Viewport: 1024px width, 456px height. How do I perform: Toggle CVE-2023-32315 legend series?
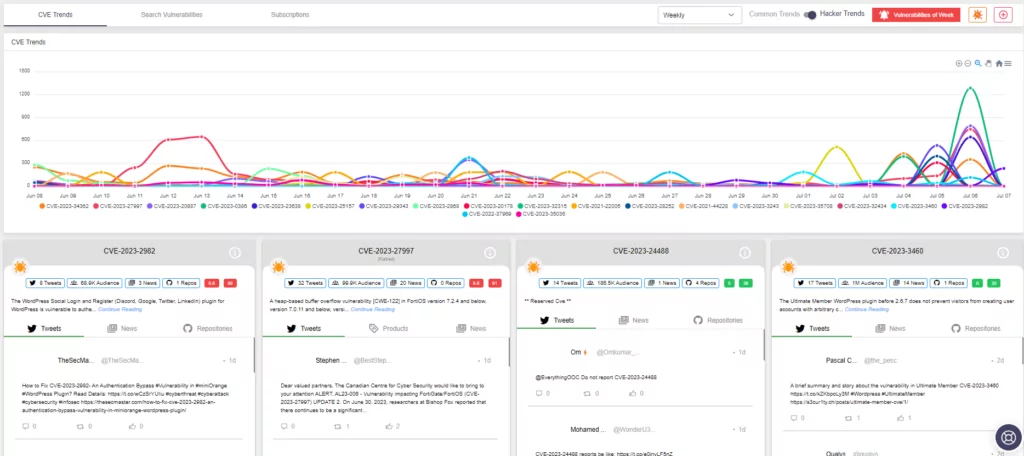point(543,206)
